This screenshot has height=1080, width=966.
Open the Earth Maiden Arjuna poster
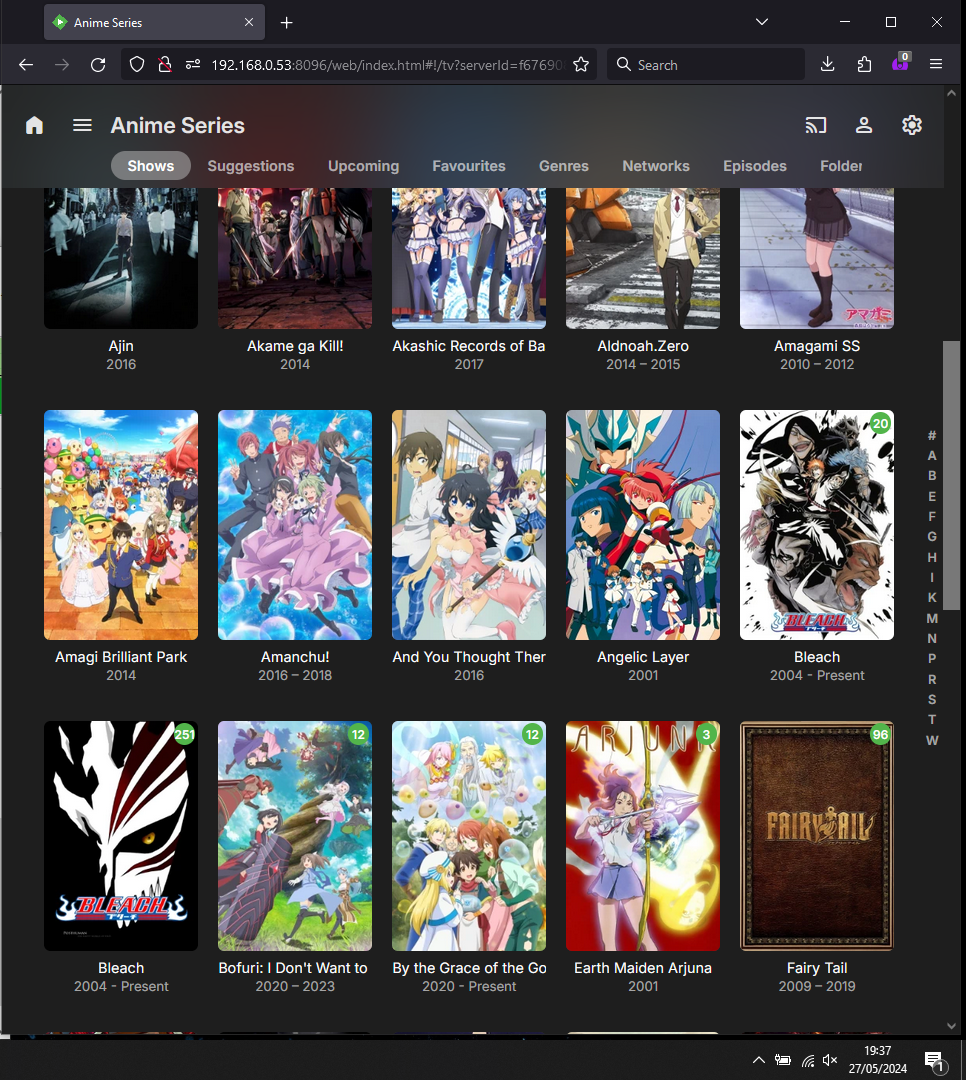click(x=643, y=836)
